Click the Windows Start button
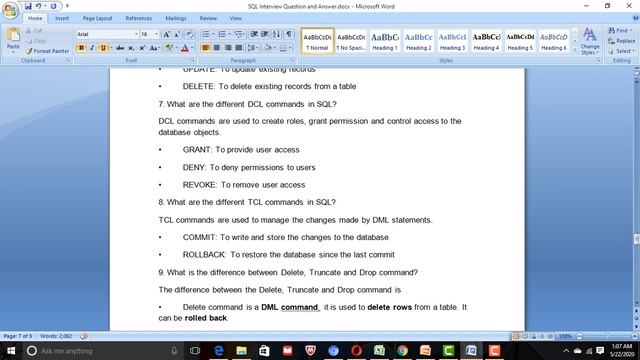This screenshot has height=360, width=640. [x=11, y=351]
